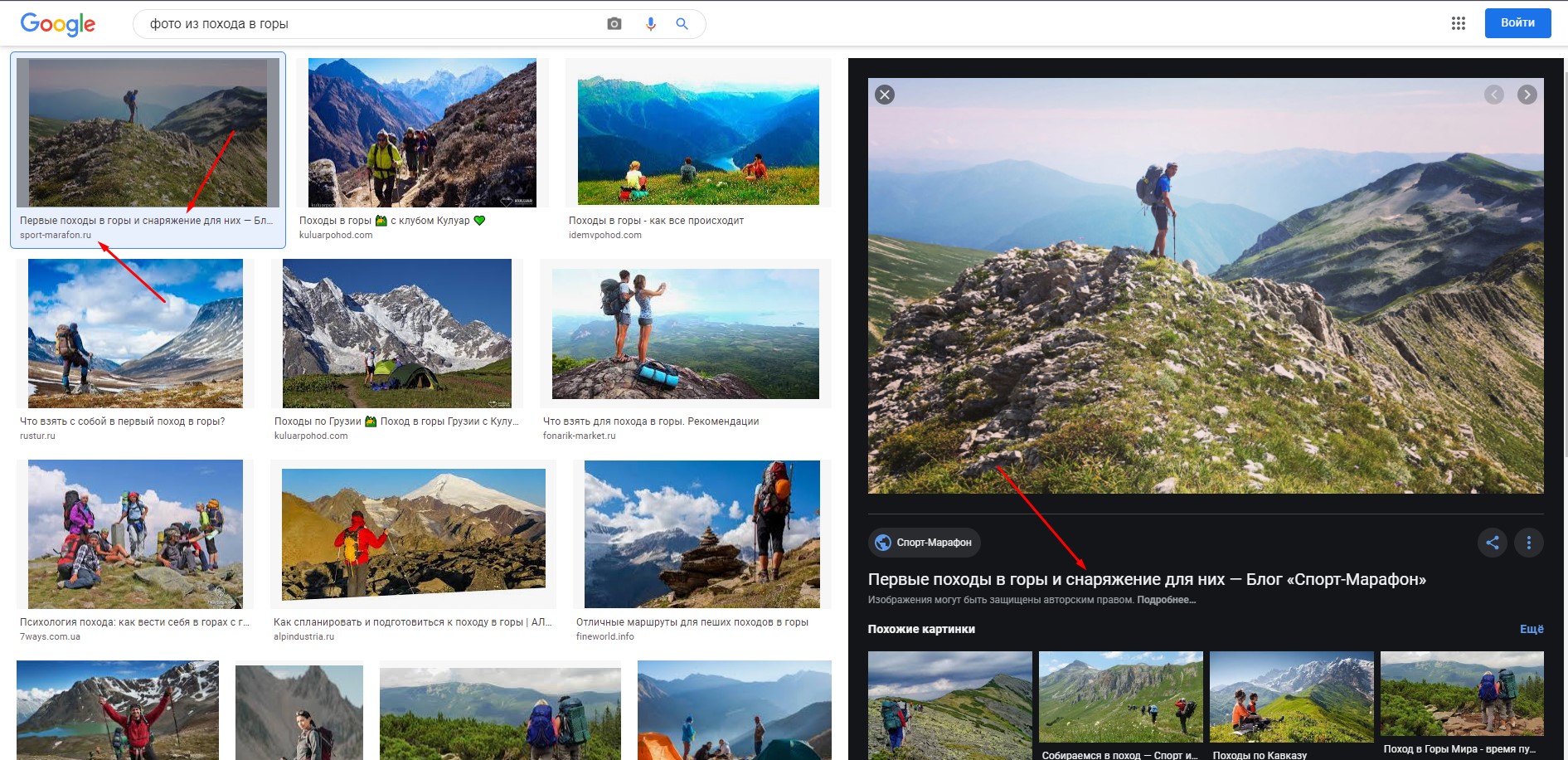Click the Подробнее copyright link
The width and height of the screenshot is (1568, 760).
(x=1166, y=600)
